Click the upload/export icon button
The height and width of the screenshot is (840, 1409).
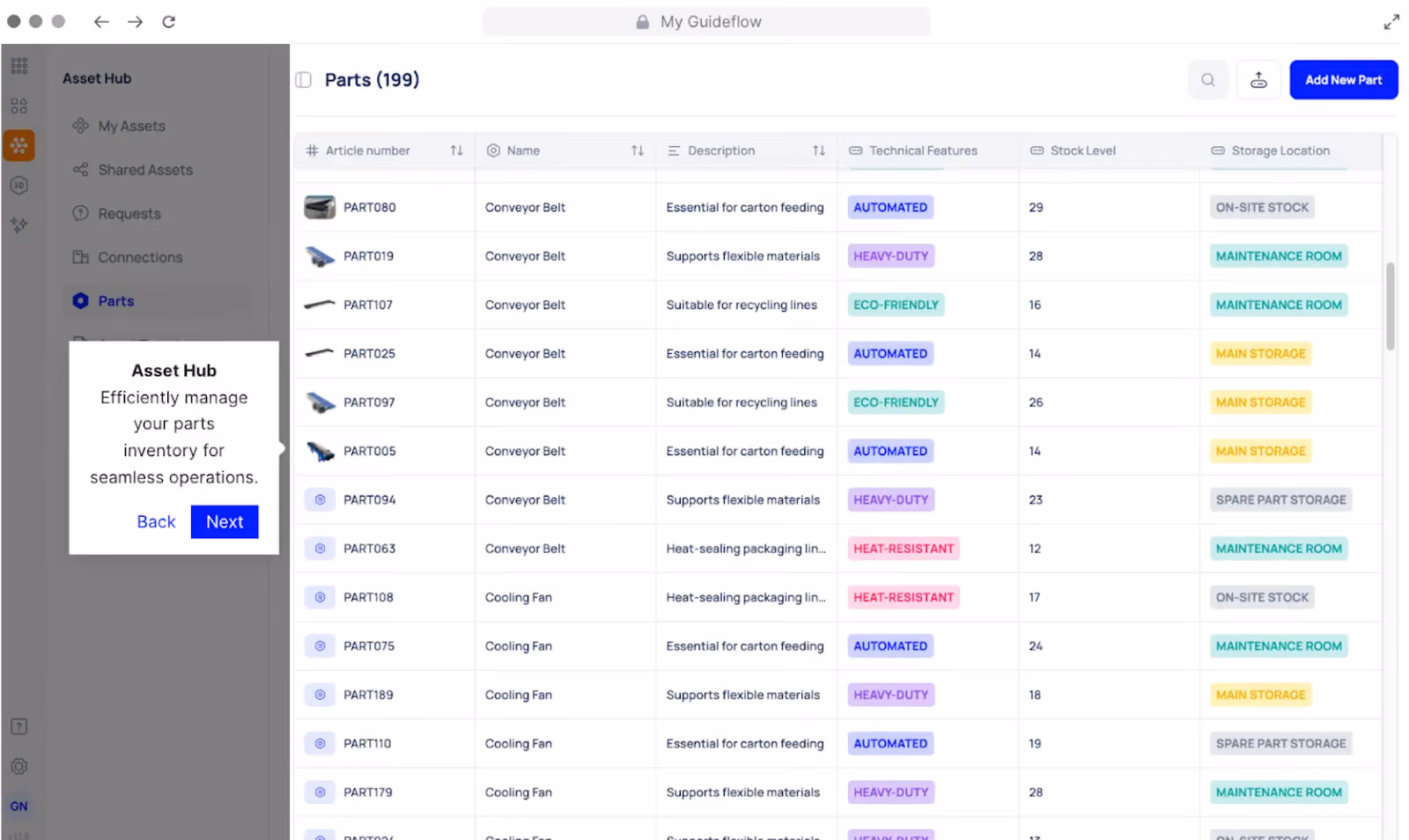coord(1258,80)
